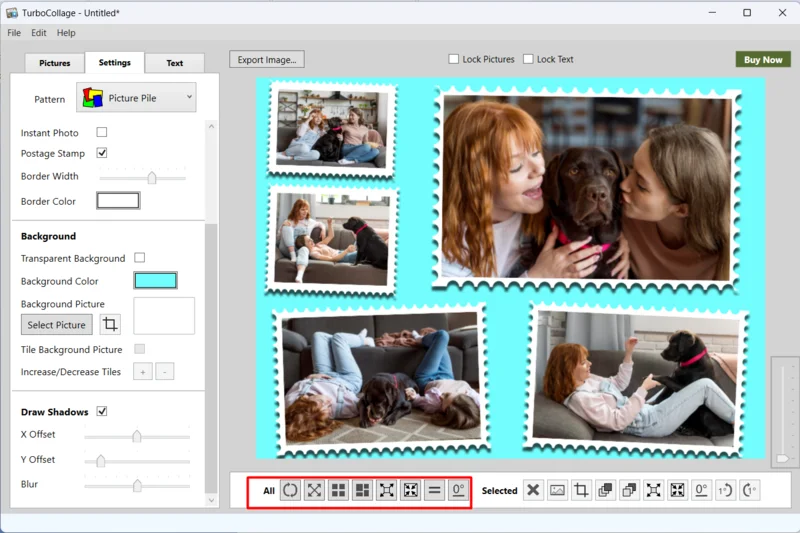Screen dimensions: 800x533
Task: Click the 0° reset rotation icon for all pictures
Action: 458,490
